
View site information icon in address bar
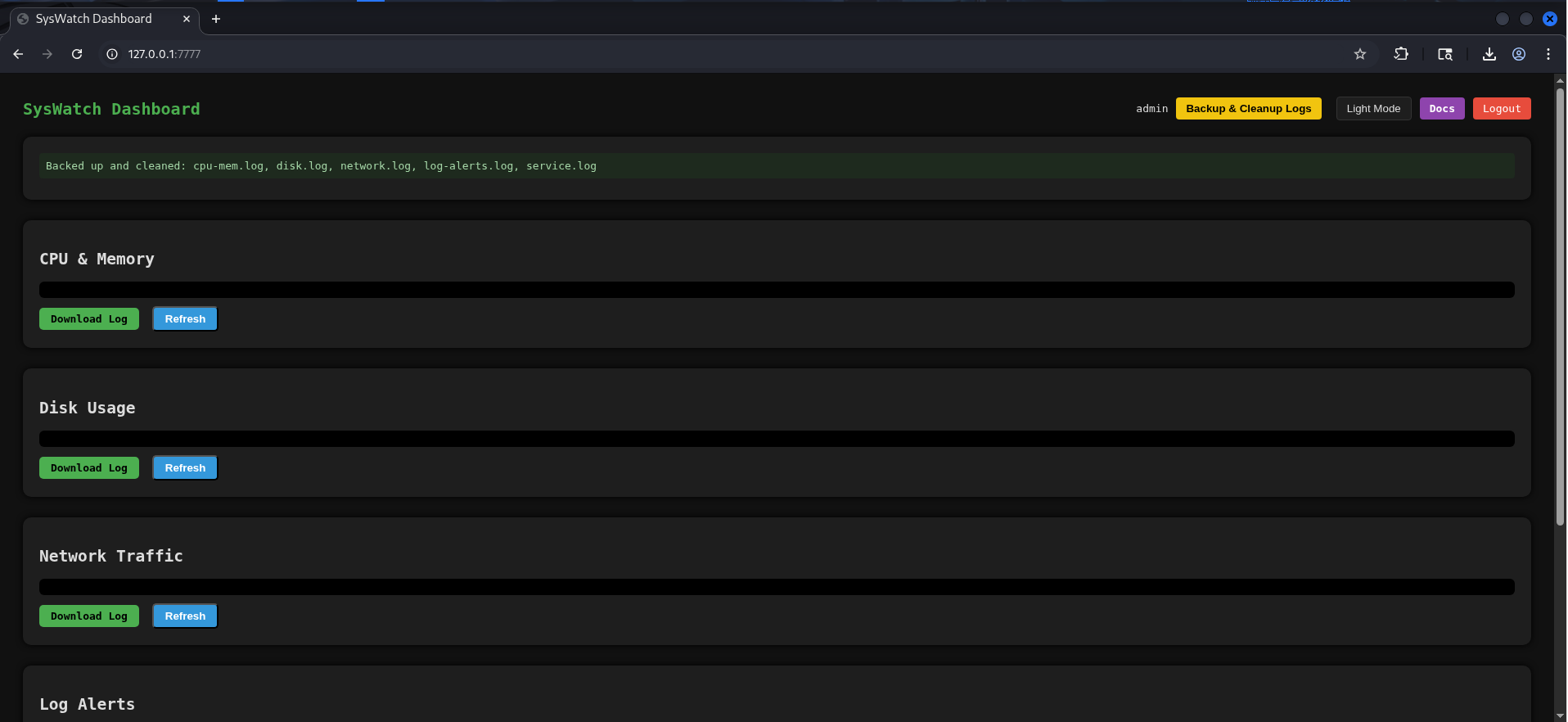coord(112,54)
